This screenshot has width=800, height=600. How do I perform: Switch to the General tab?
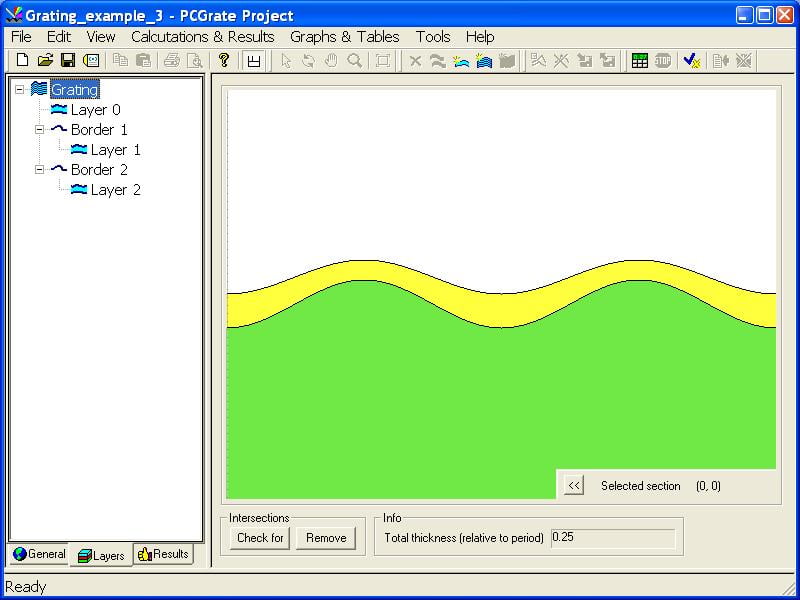click(39, 554)
